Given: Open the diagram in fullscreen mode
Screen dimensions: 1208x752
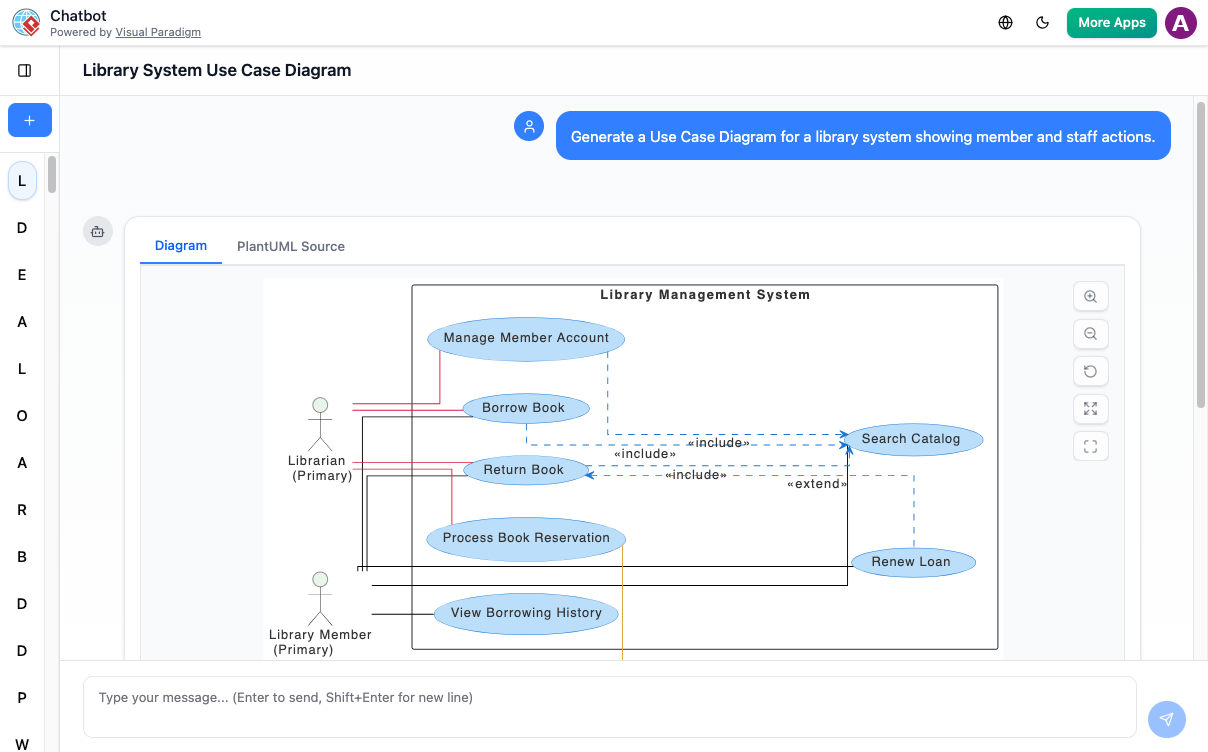Looking at the screenshot, I should pyautogui.click(x=1090, y=446).
